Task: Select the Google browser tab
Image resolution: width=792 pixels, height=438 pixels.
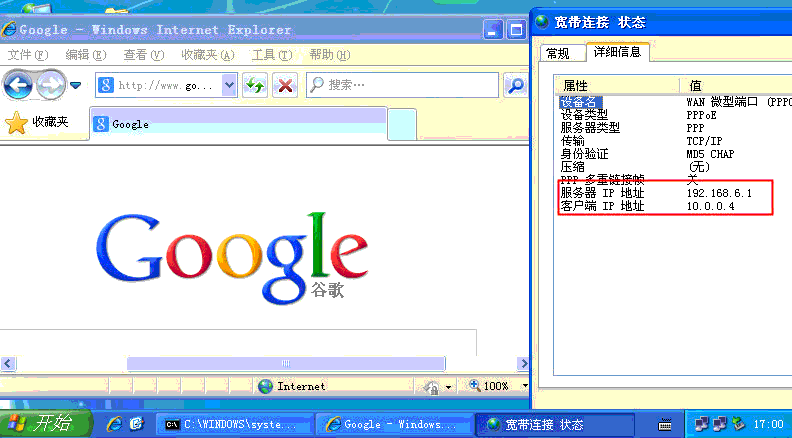Action: (238, 124)
